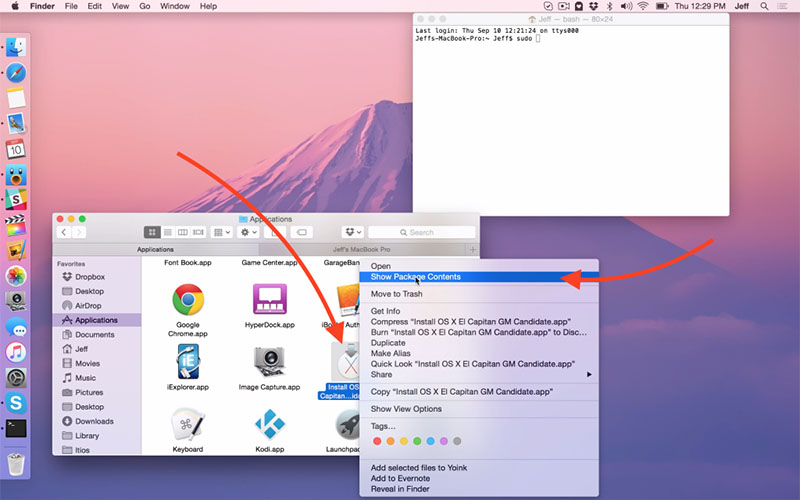
Task: Open Spotlight search magnifier in menu bar
Action: (x=764, y=6)
